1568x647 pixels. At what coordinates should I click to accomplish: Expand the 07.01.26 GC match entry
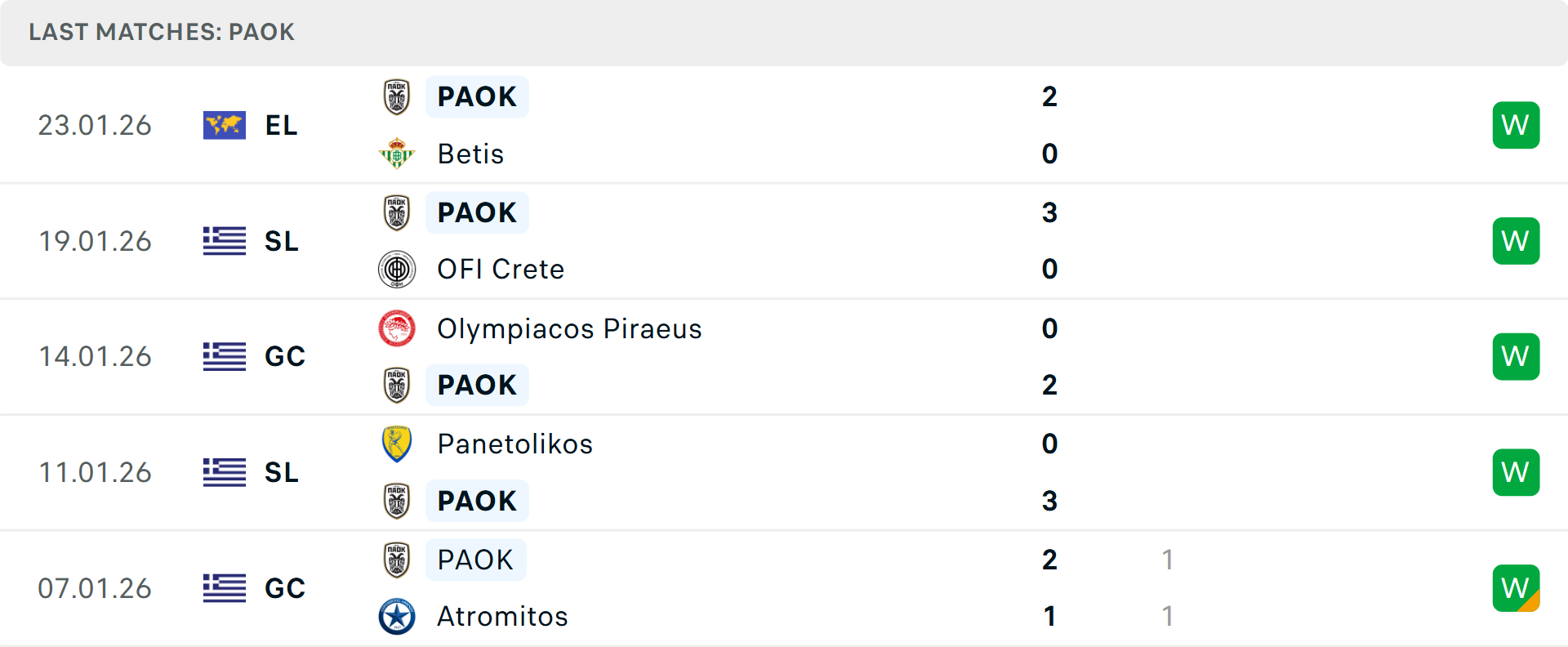point(784,587)
